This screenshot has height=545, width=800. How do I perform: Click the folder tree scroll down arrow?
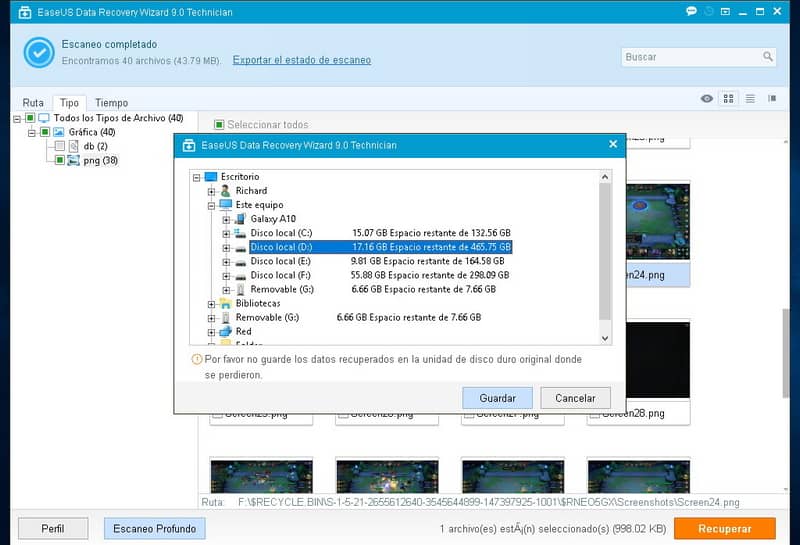point(605,338)
